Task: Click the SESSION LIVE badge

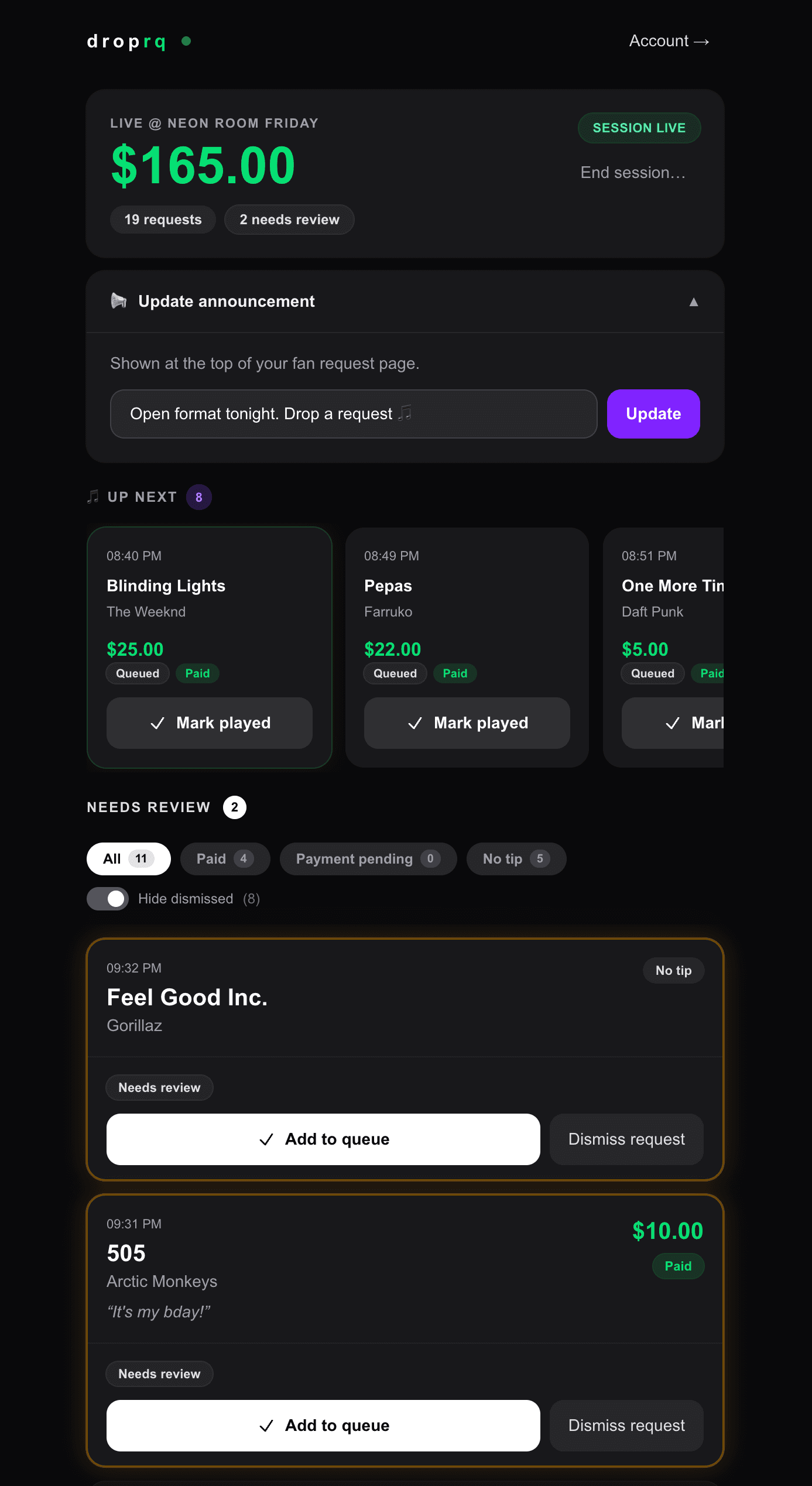Action: click(639, 128)
